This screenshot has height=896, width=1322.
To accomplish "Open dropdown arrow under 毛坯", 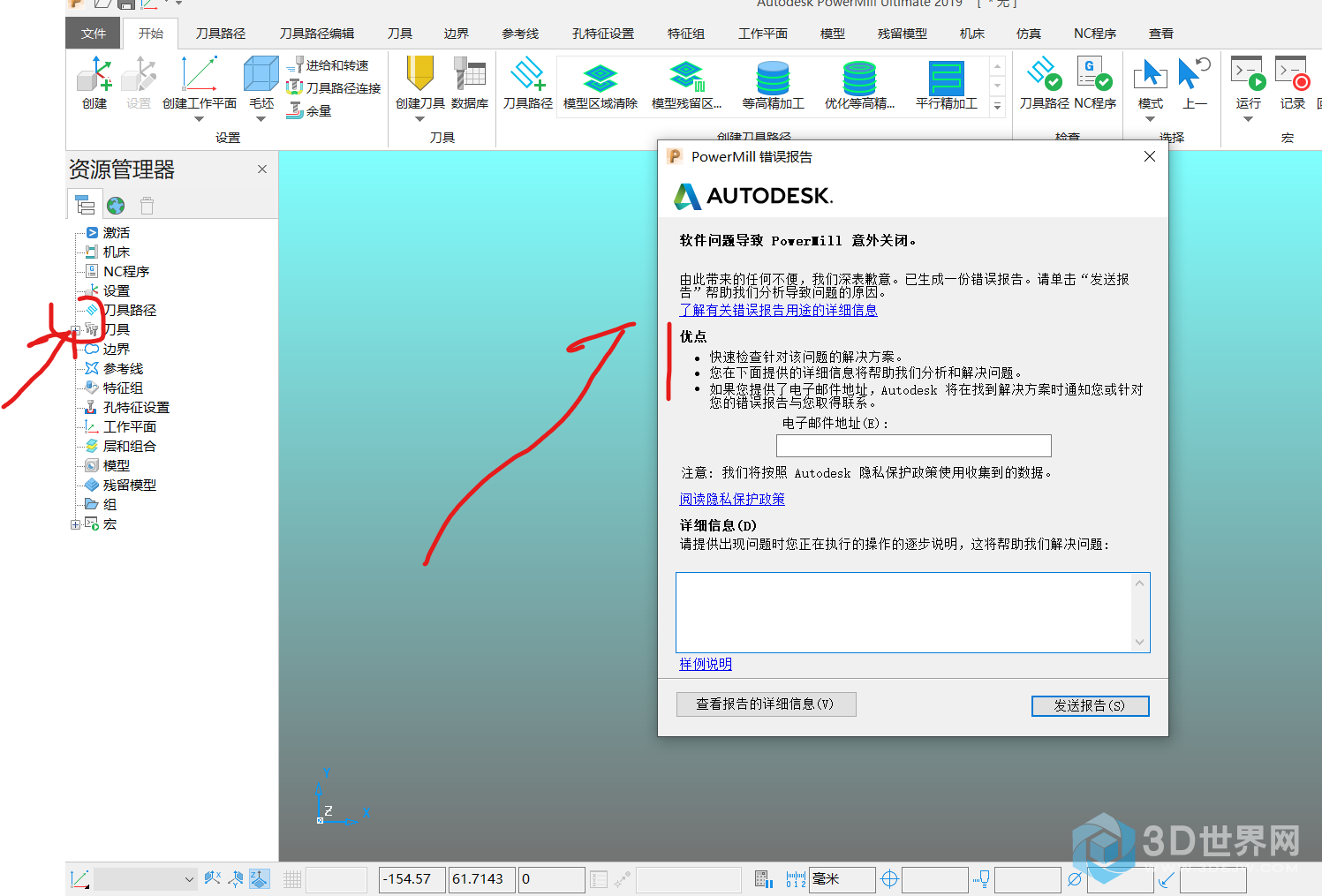I will pyautogui.click(x=261, y=119).
